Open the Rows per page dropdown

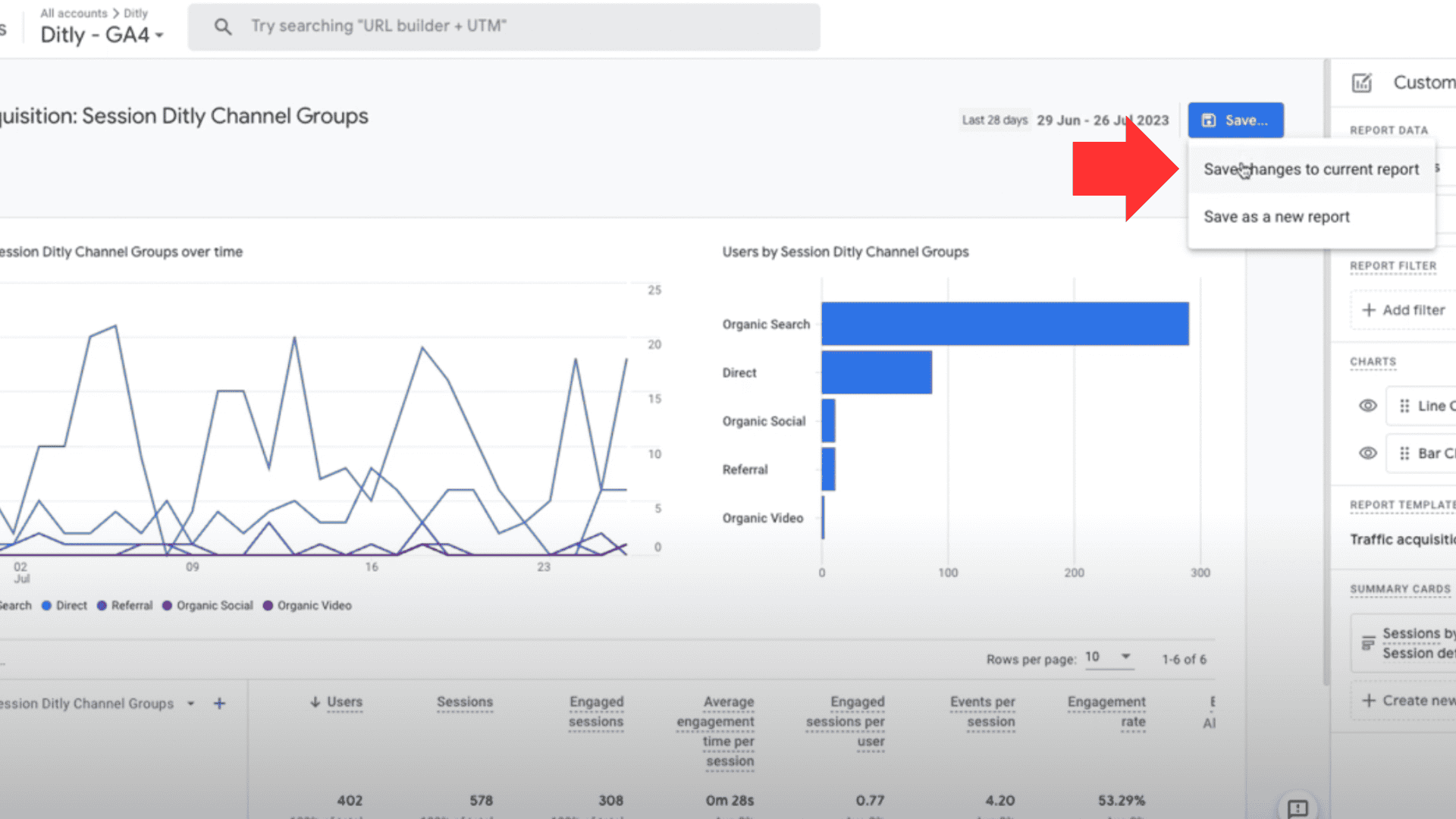click(1108, 657)
